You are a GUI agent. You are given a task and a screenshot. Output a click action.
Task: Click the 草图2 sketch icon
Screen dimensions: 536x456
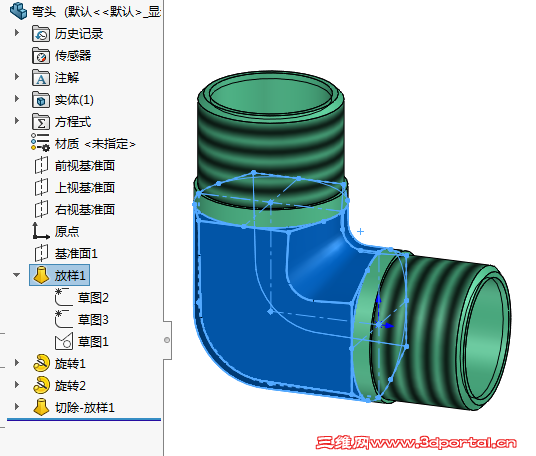(x=64, y=297)
